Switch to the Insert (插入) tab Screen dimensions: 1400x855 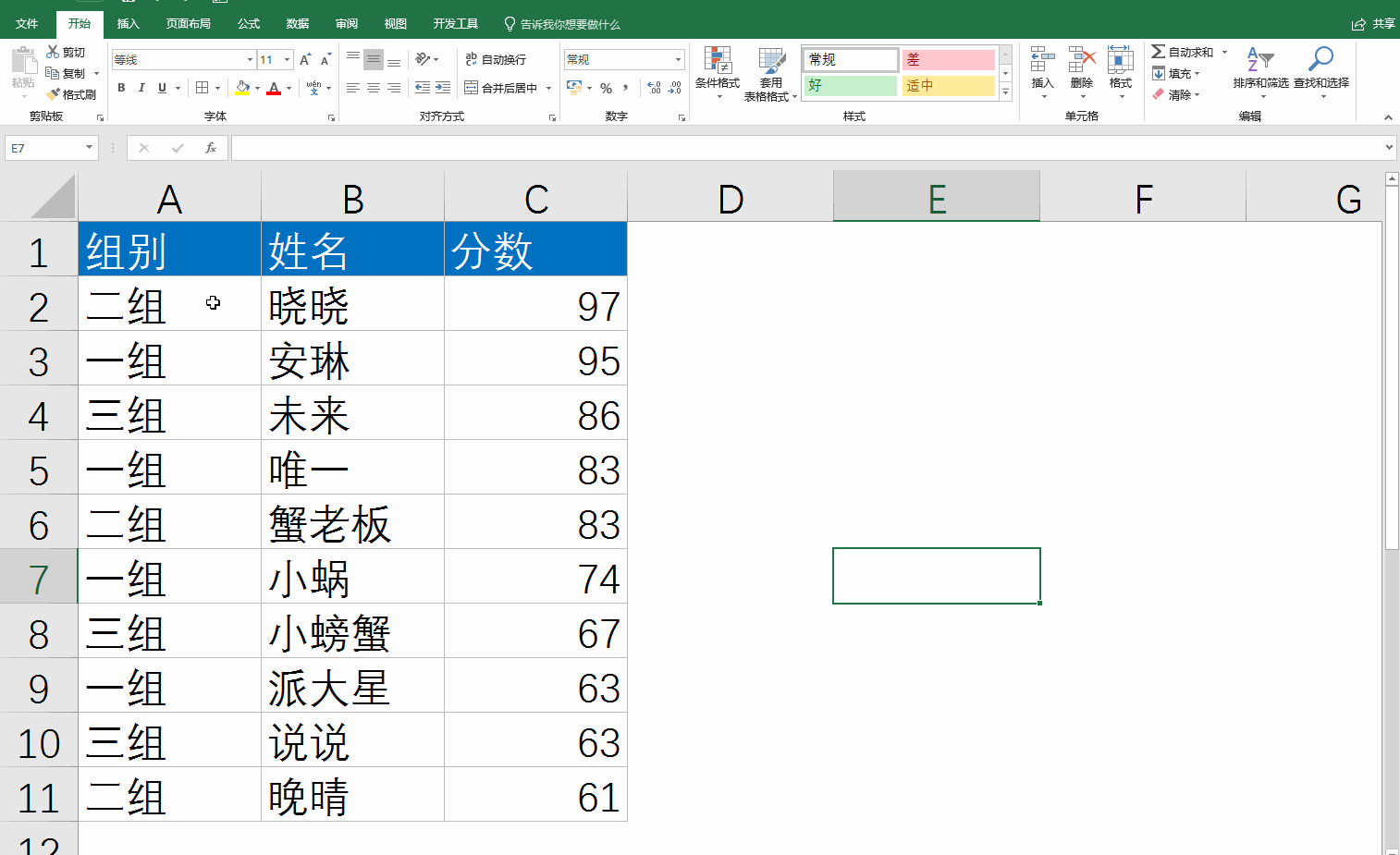pos(129,24)
